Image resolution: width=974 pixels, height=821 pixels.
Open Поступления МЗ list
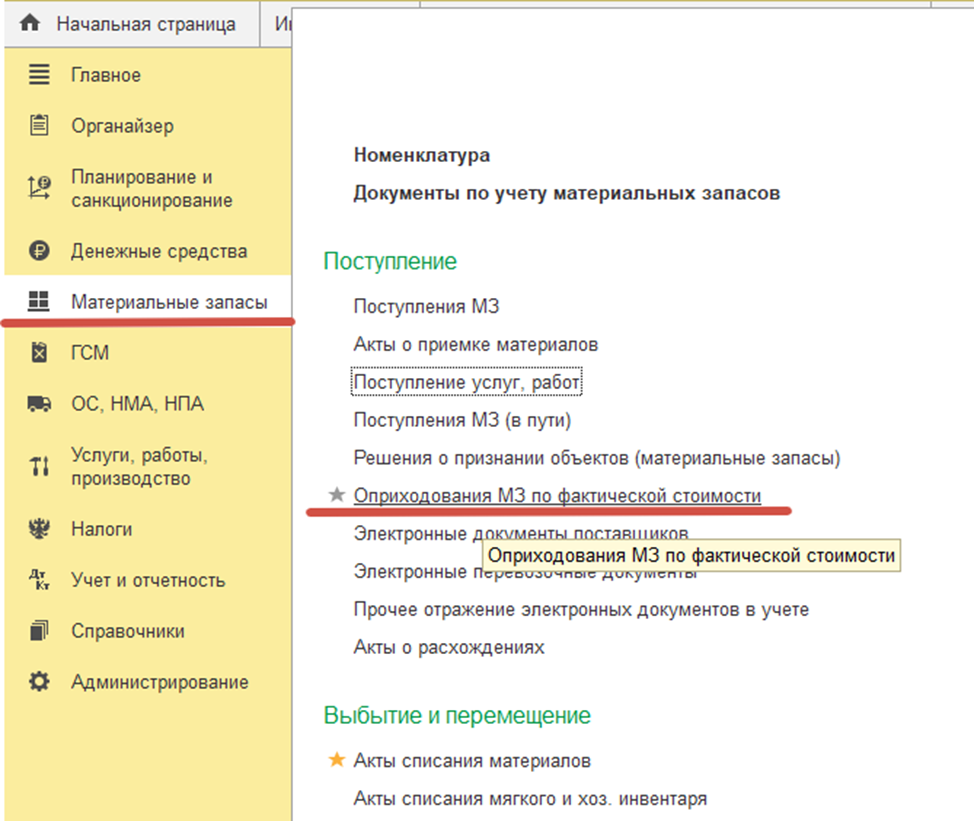click(426, 306)
